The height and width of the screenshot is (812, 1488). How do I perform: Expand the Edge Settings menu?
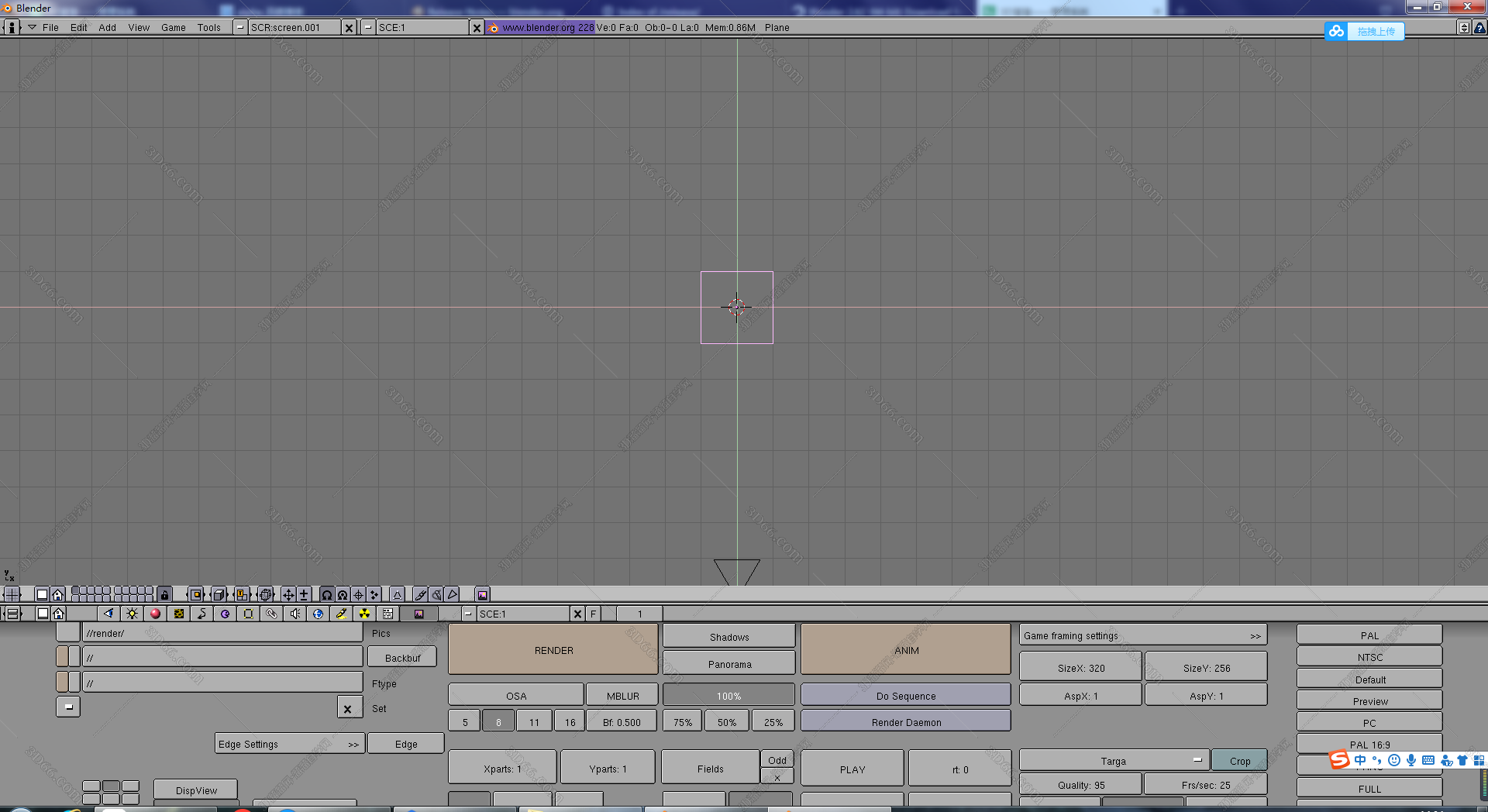coord(289,744)
